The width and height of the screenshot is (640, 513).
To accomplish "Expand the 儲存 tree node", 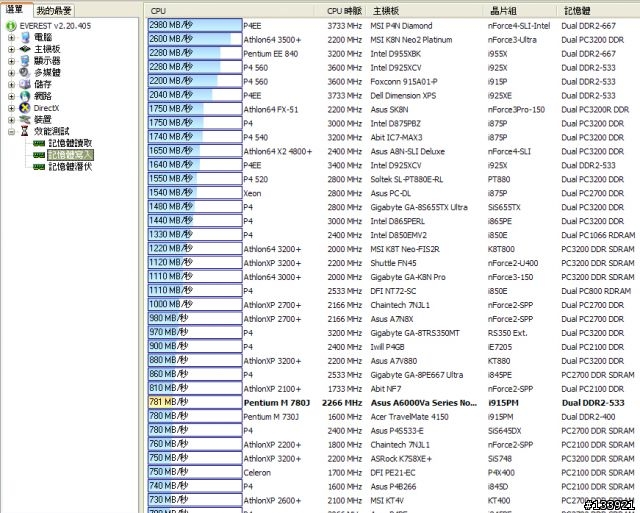I will (11, 84).
